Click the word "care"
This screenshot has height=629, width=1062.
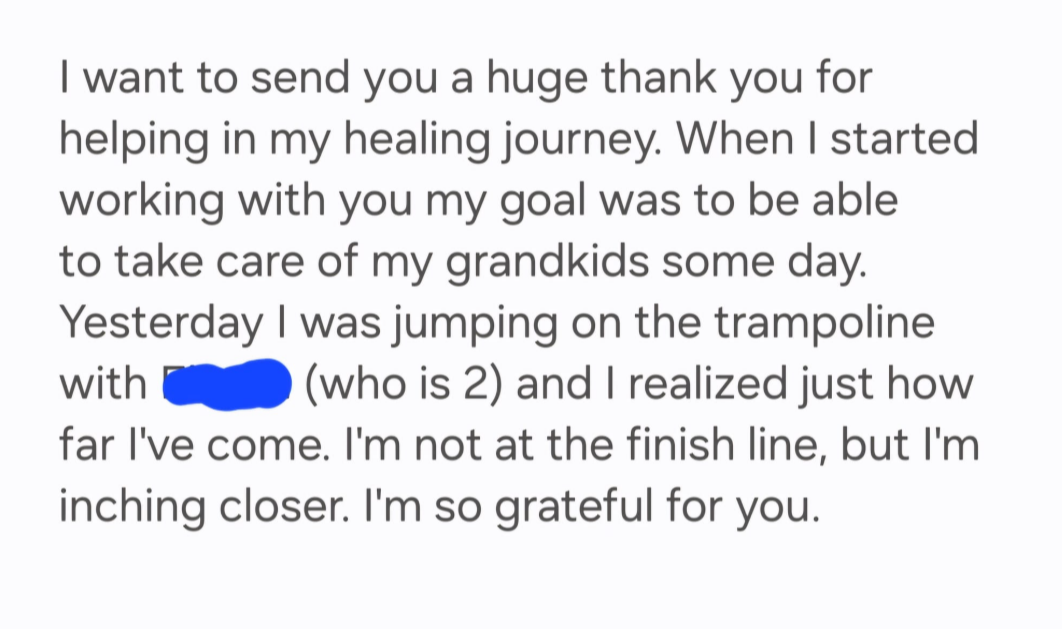pyautogui.click(x=260, y=261)
